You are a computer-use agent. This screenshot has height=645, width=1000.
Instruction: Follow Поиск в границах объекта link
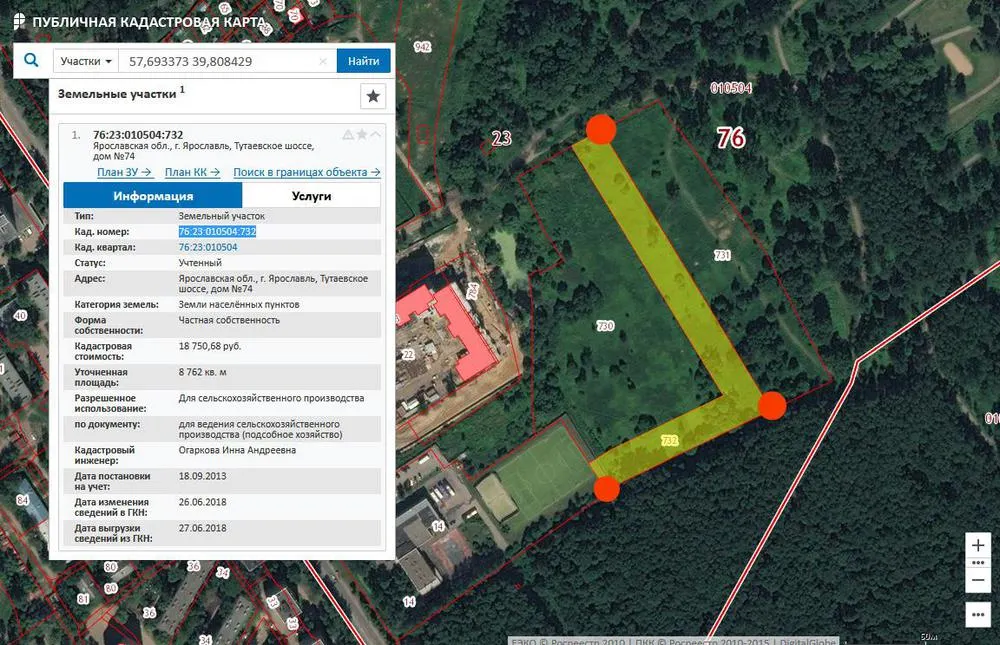307,172
